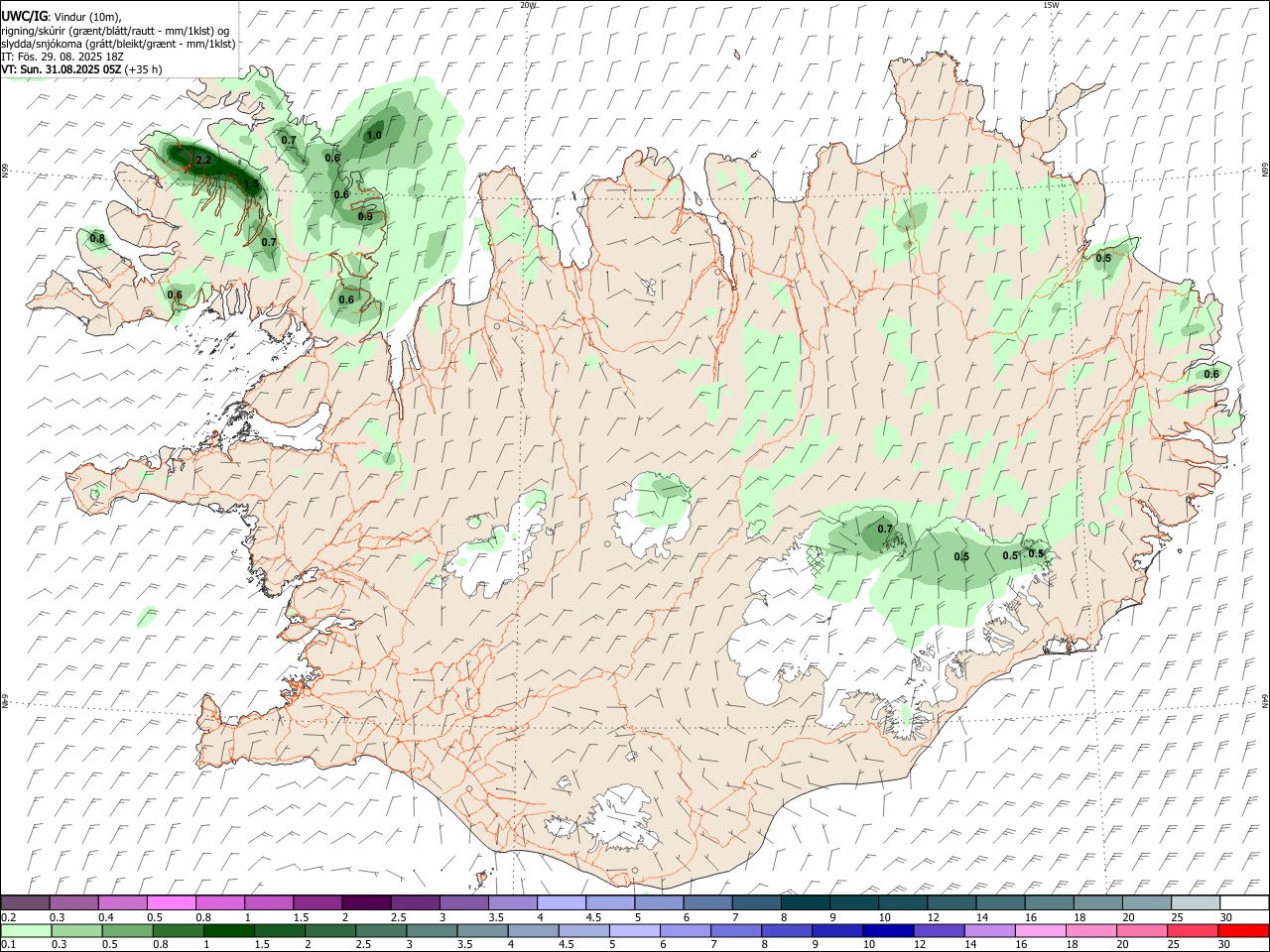Click the 1.5 precipitation value on the map
1270x952 pixels.
tap(252, 184)
